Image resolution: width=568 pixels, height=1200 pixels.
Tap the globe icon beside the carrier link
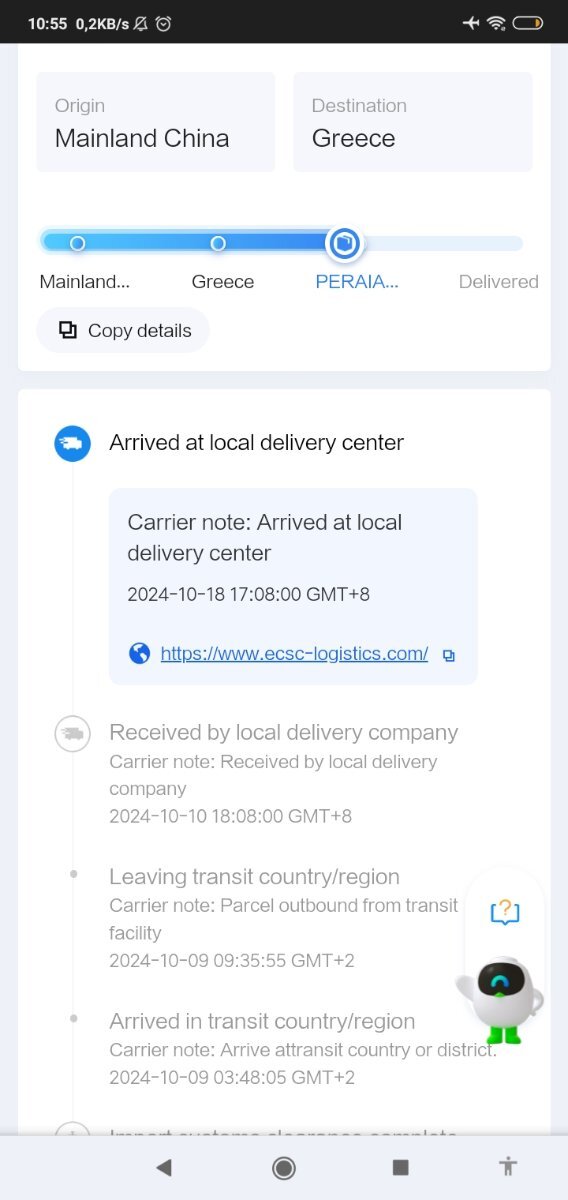[x=140, y=654]
